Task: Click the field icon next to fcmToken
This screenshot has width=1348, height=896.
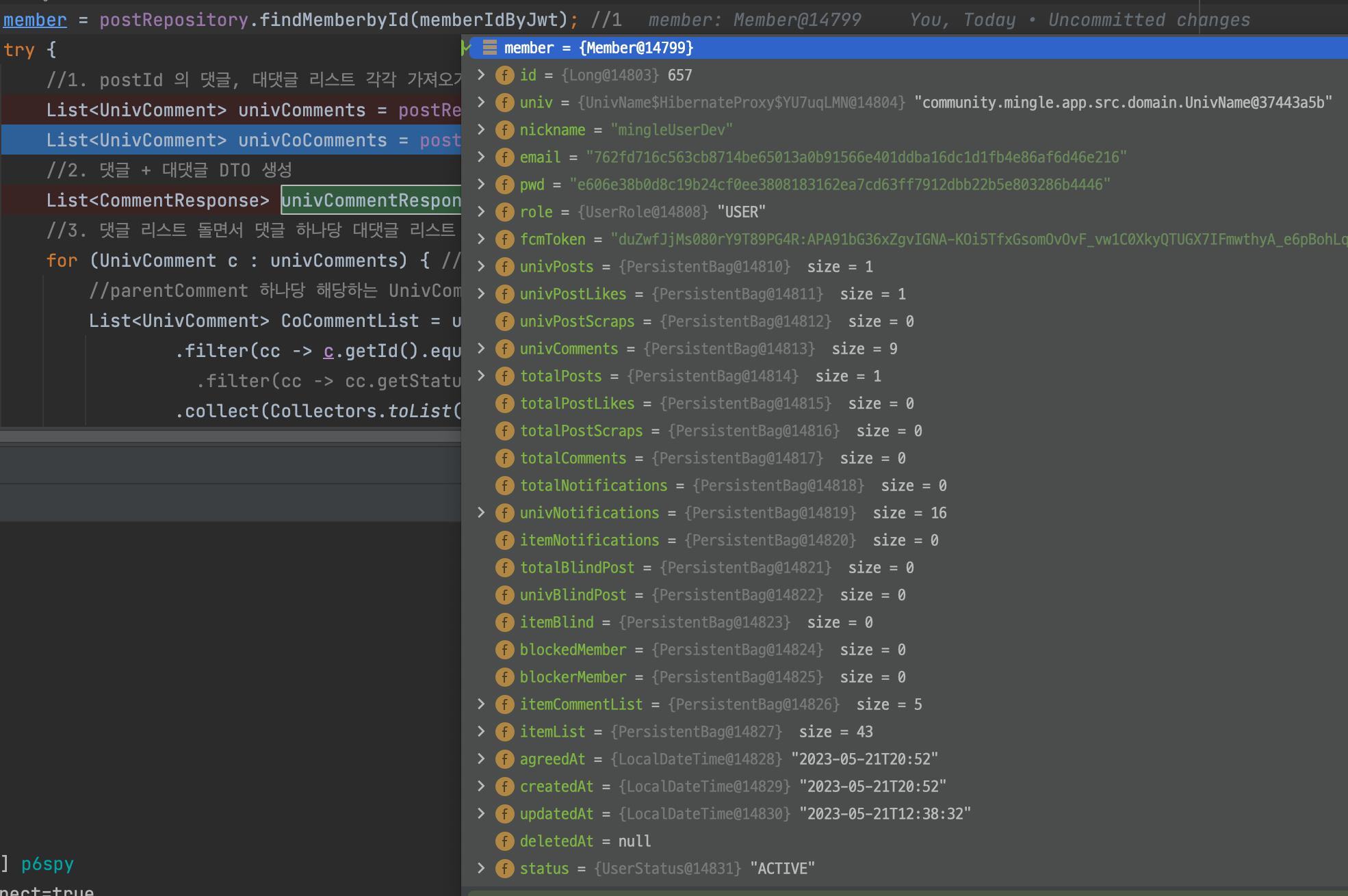Action: pos(505,239)
